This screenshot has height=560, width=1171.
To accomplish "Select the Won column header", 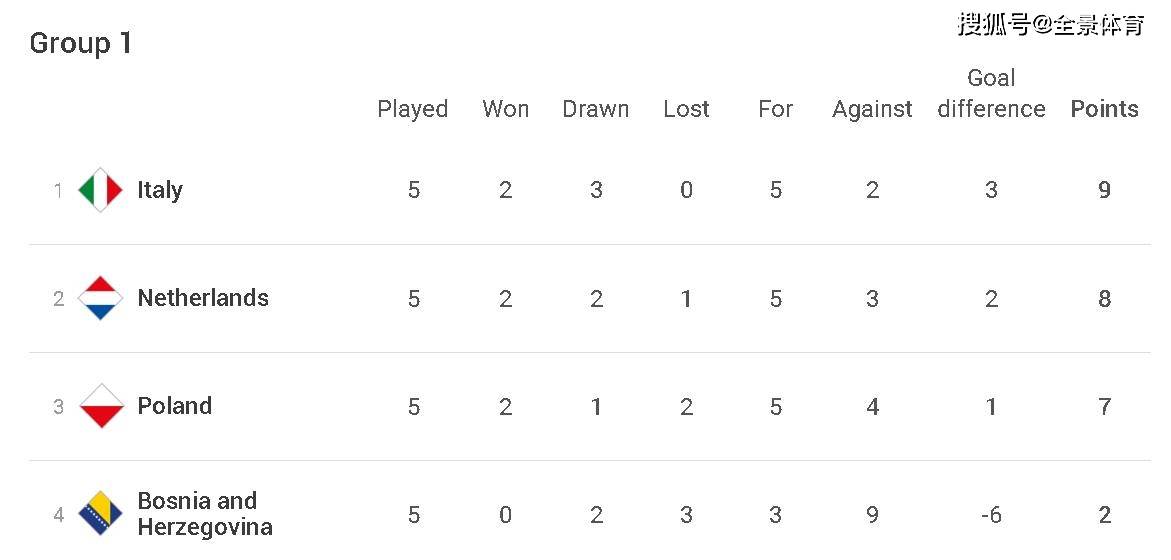I will [x=506, y=109].
